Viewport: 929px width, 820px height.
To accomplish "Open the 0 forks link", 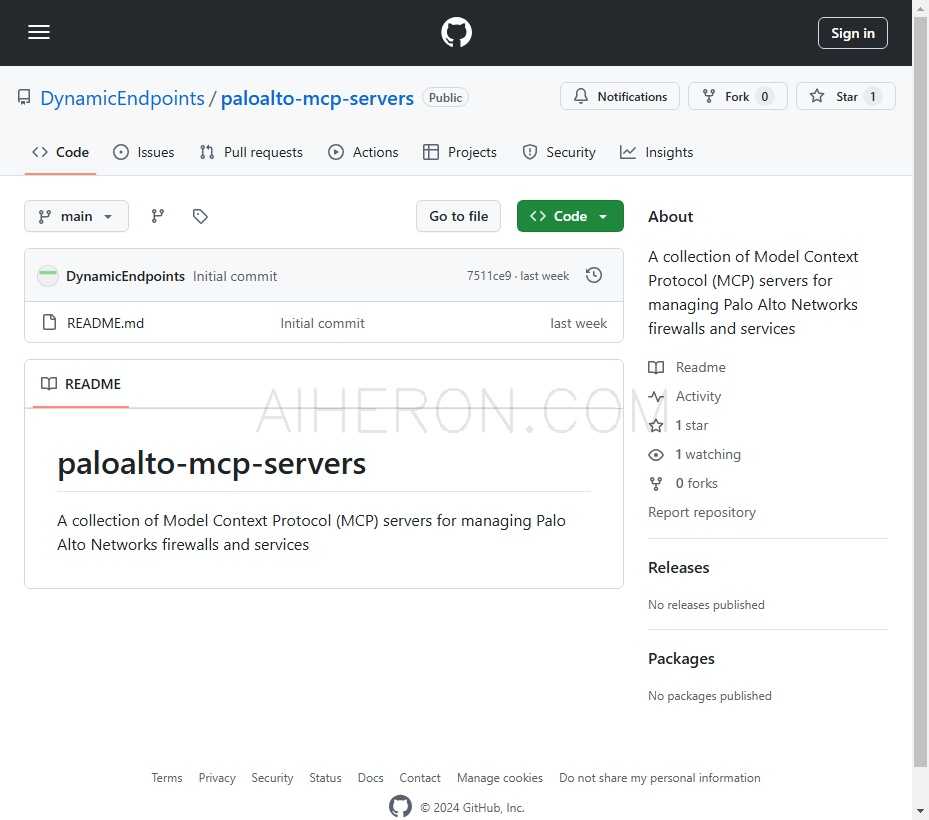I will [x=697, y=483].
